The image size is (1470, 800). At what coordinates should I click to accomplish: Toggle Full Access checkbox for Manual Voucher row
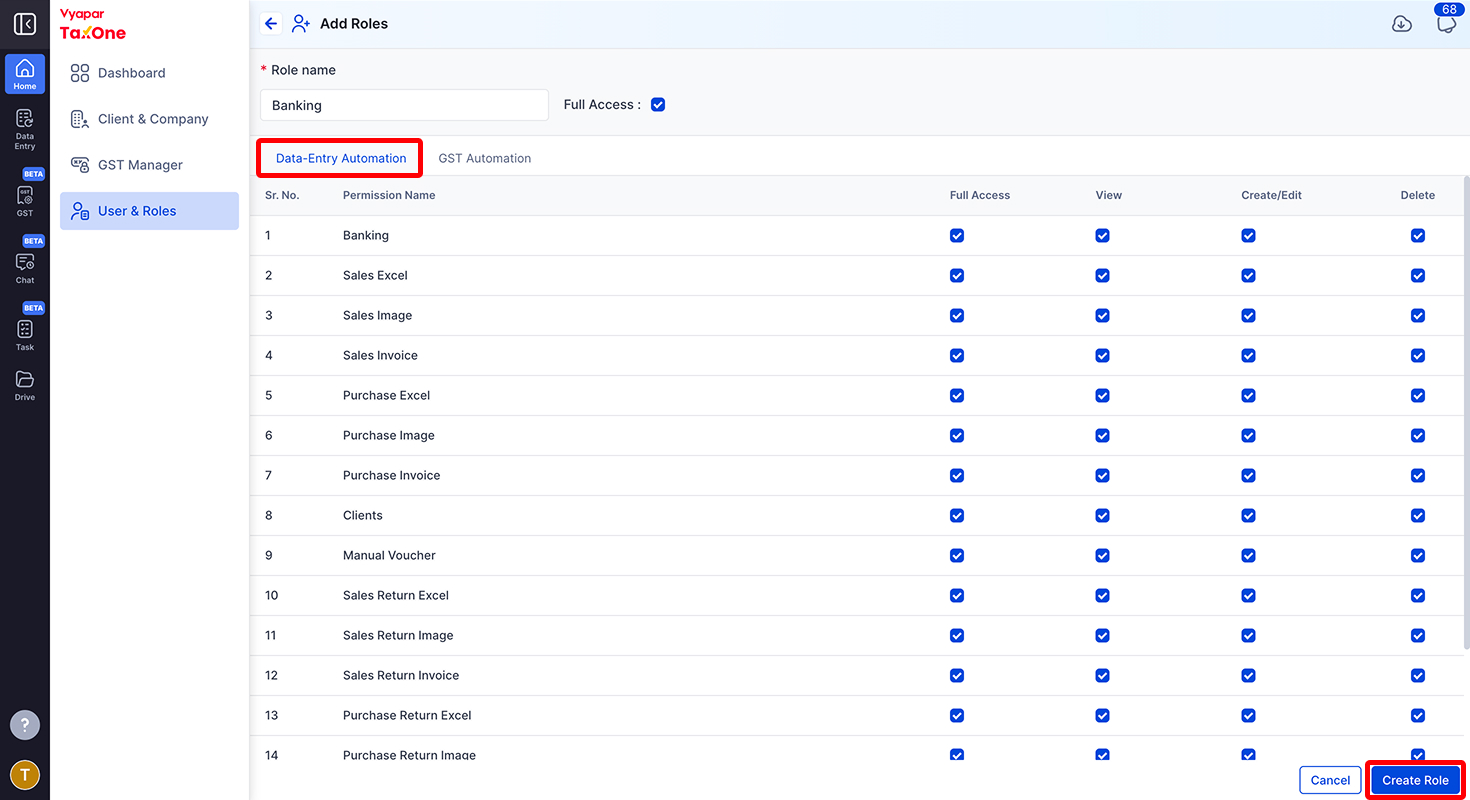957,555
